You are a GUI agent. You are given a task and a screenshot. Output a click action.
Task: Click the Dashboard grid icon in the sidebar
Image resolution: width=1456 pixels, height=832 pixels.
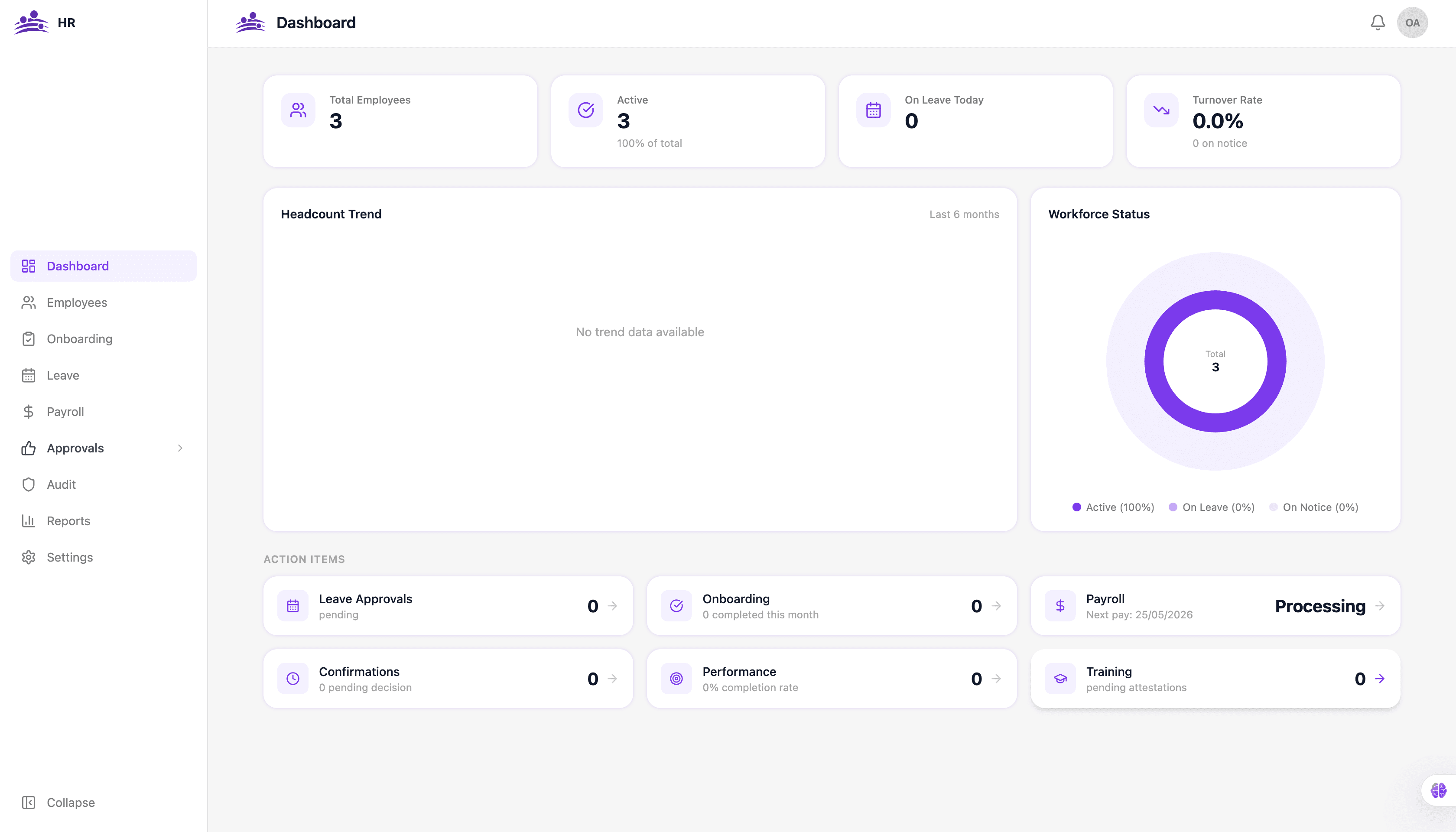click(29, 266)
